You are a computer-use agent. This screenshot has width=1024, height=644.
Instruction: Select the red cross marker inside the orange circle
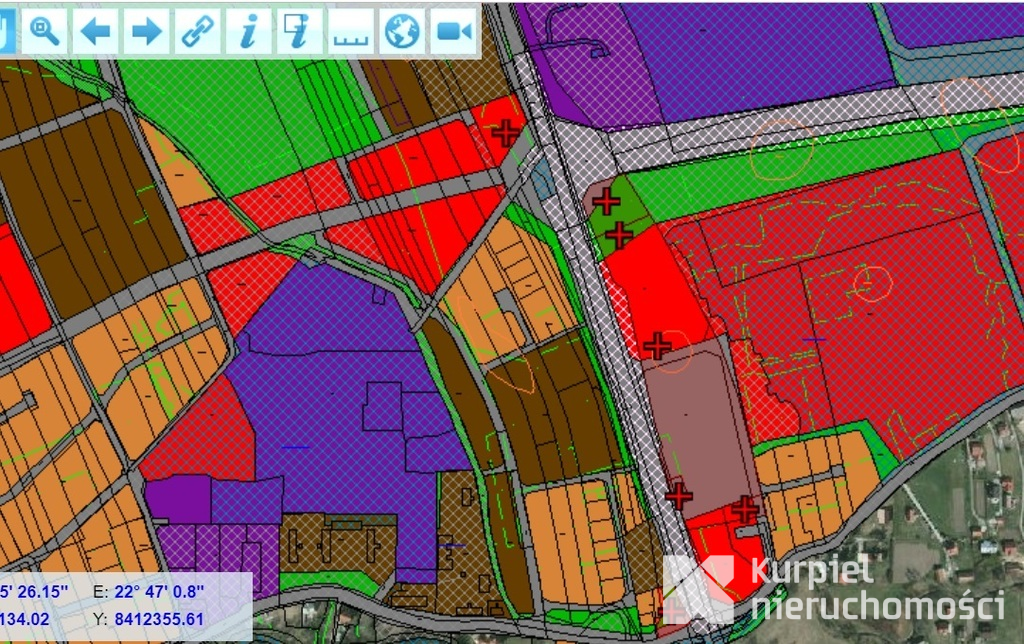coord(657,346)
